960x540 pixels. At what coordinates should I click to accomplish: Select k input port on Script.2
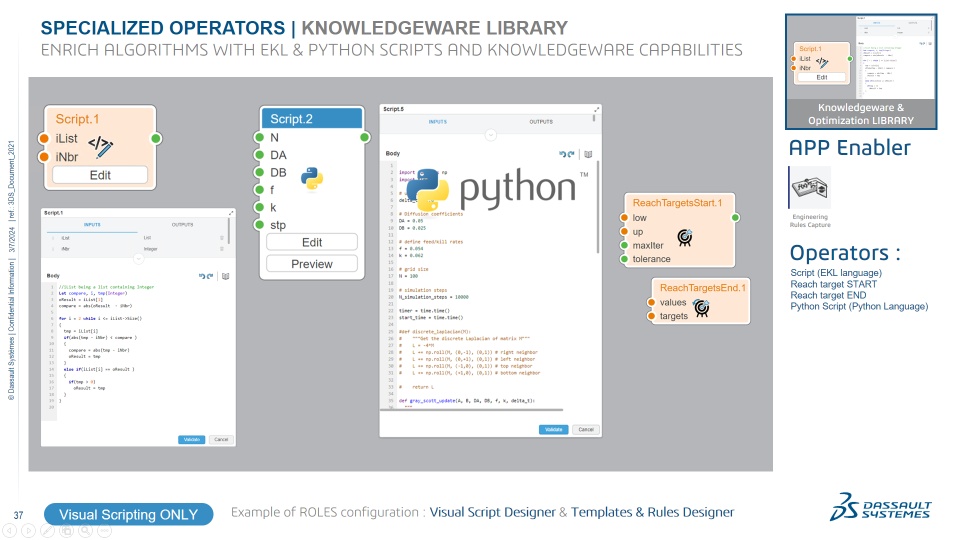pyautogui.click(x=259, y=208)
